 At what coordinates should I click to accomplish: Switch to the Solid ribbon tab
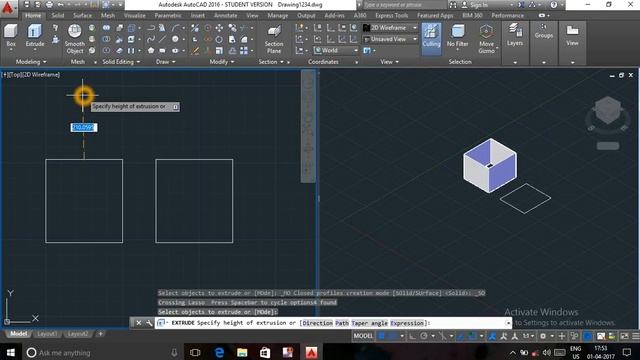tap(58, 16)
